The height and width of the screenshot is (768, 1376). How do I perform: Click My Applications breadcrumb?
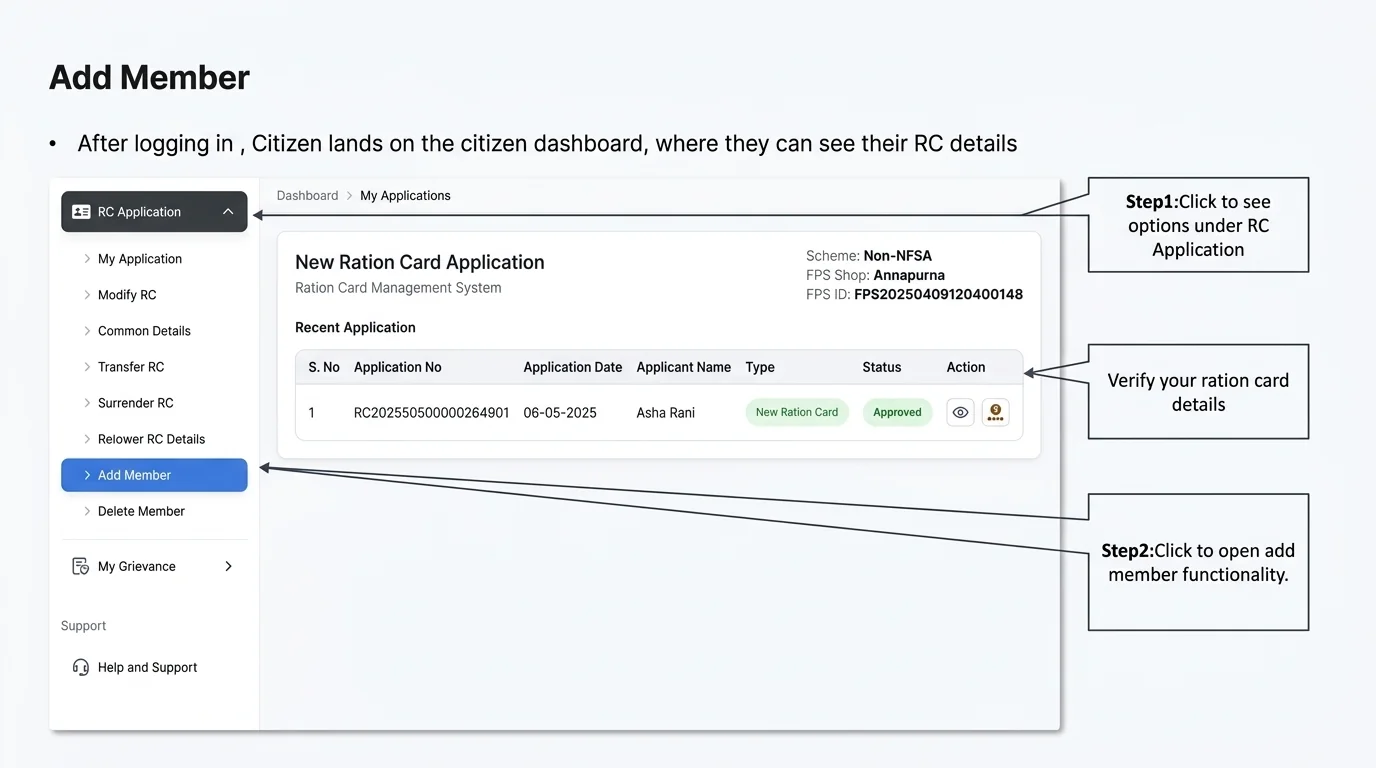pyautogui.click(x=405, y=195)
